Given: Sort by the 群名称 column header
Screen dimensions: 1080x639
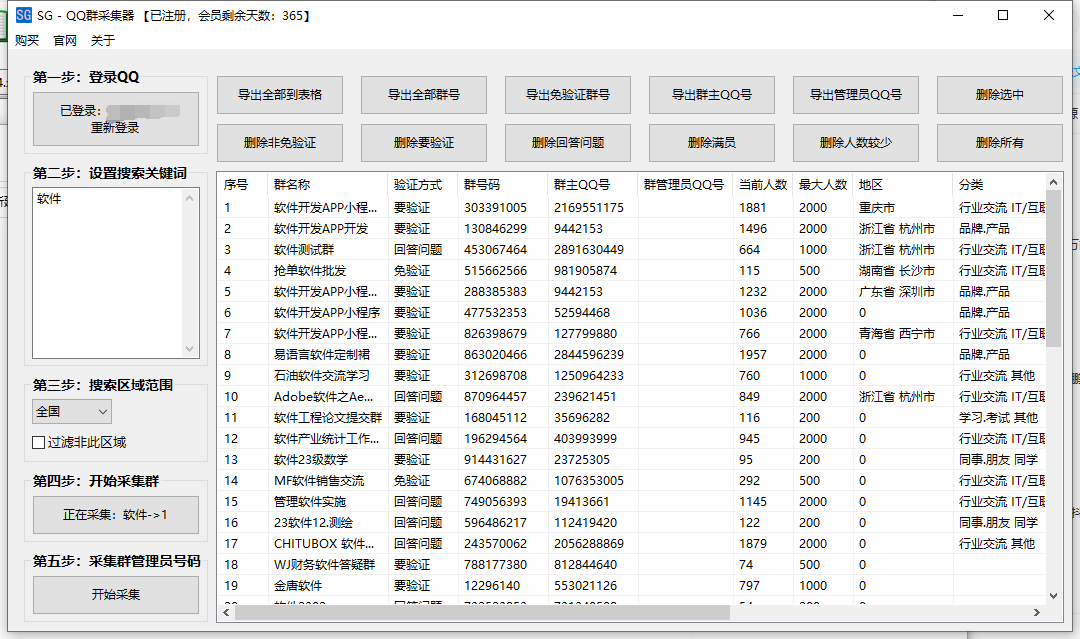Looking at the screenshot, I should [327, 185].
